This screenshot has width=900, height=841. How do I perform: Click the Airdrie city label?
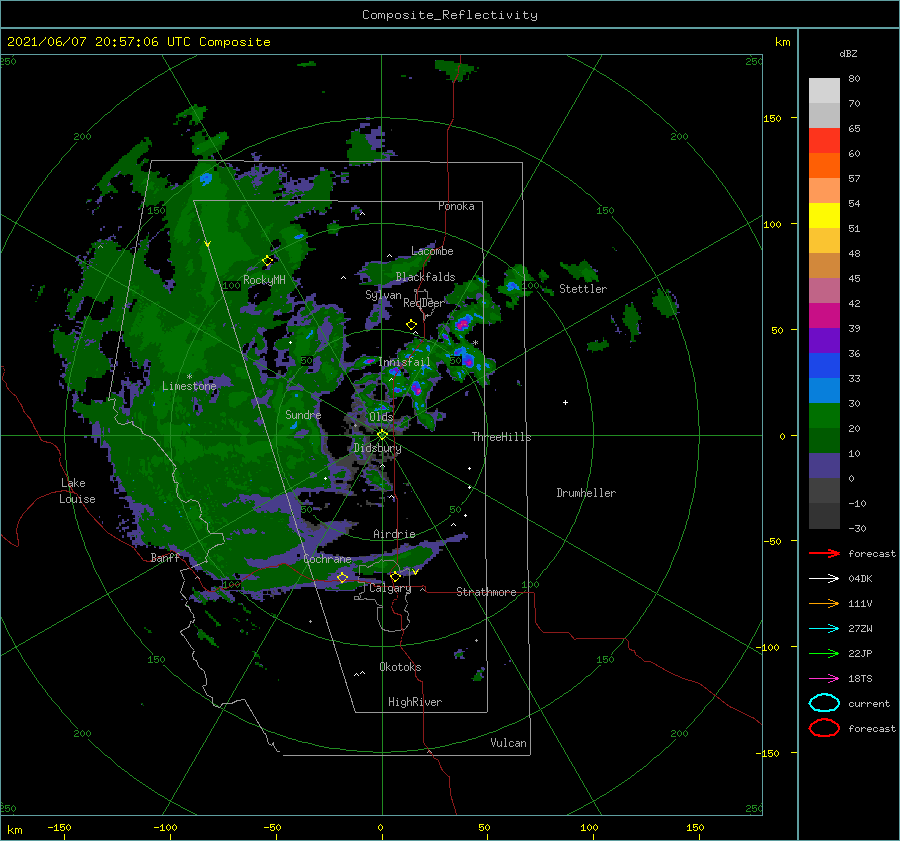[x=394, y=534]
